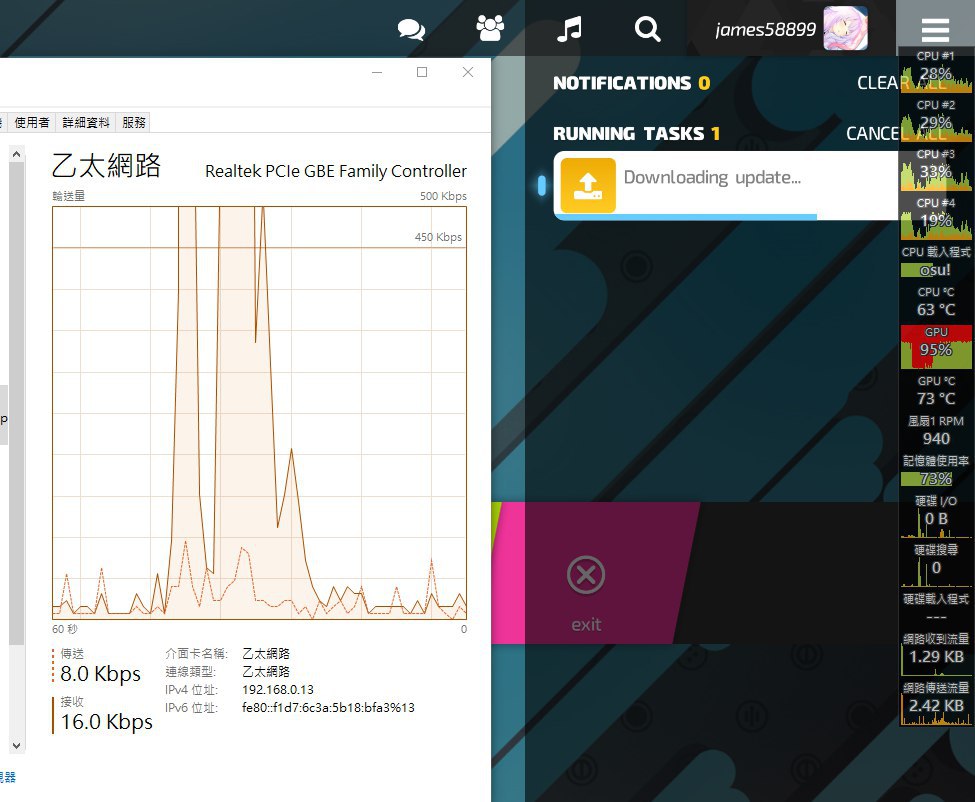The image size is (975, 802).
Task: Click the Downloading update progress bar
Action: click(685, 217)
